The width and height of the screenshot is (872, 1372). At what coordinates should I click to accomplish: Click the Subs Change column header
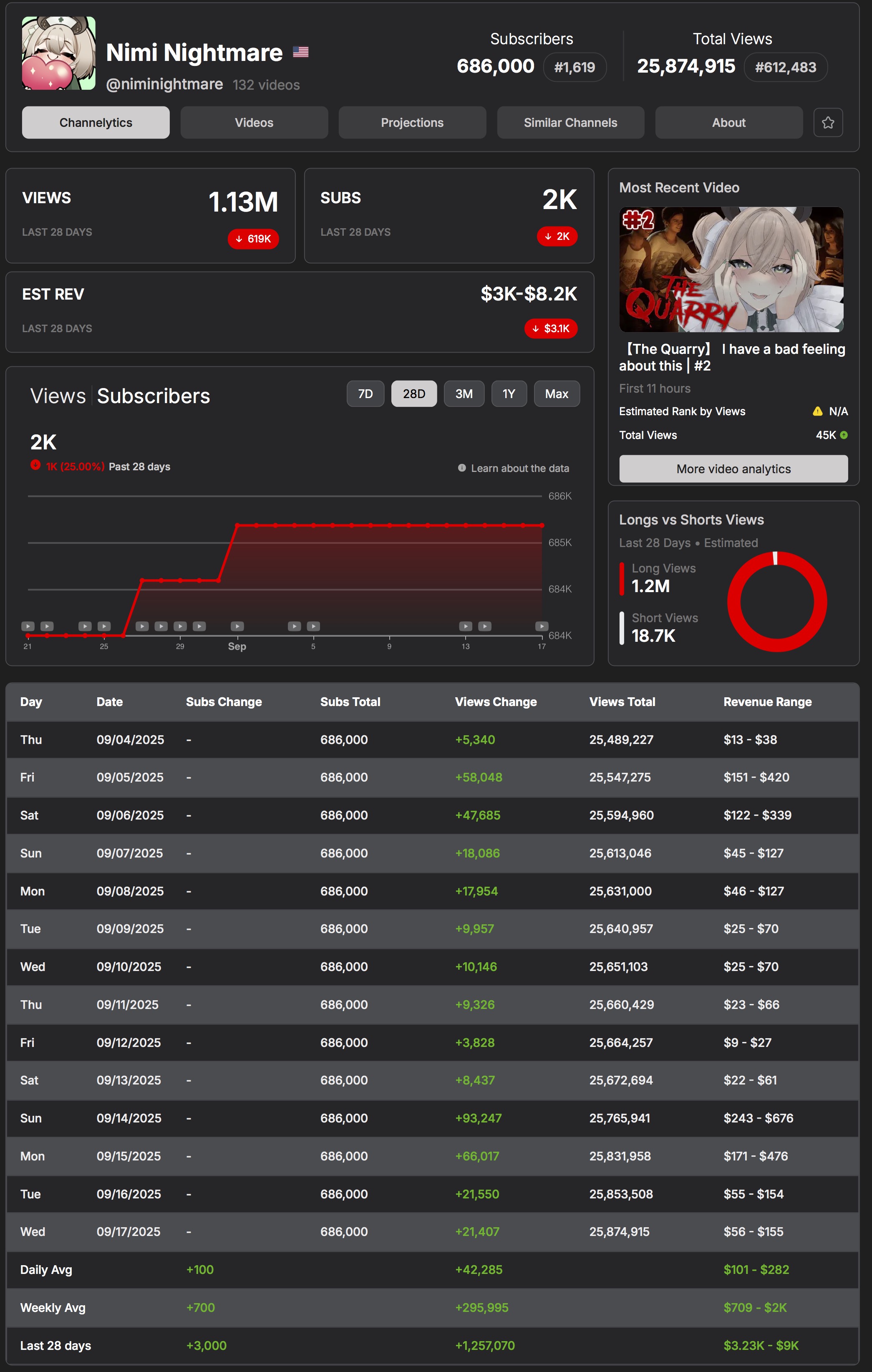(224, 702)
